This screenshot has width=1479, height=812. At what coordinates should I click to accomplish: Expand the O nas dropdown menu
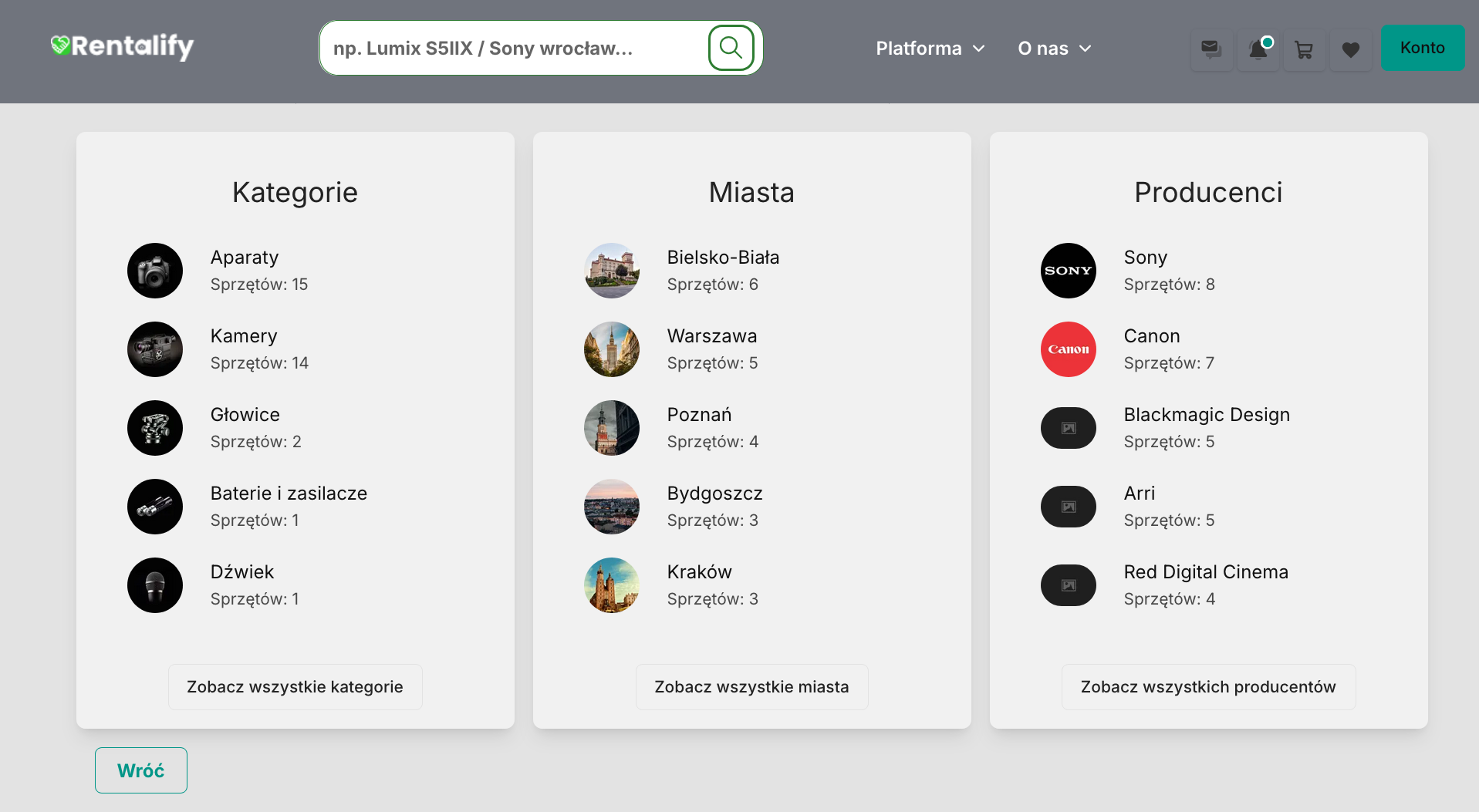click(x=1054, y=49)
